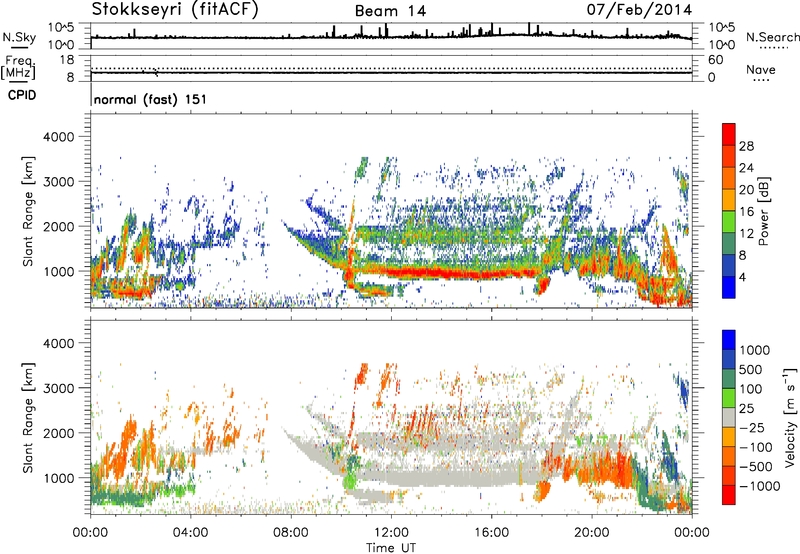Click the gray ground-scatter band in the velocity panel
This screenshot has height=554, width=800.
(444, 479)
